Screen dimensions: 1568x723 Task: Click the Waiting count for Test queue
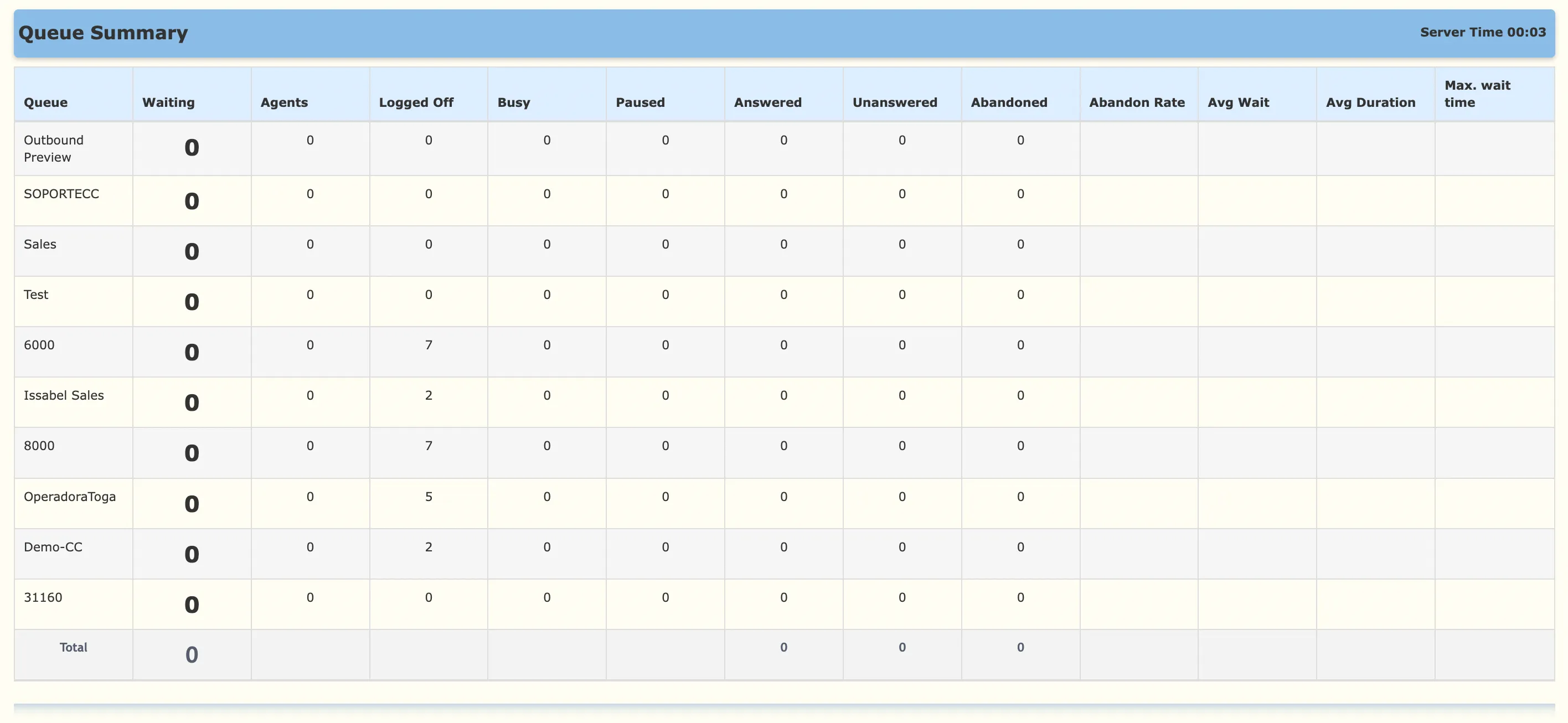point(191,302)
